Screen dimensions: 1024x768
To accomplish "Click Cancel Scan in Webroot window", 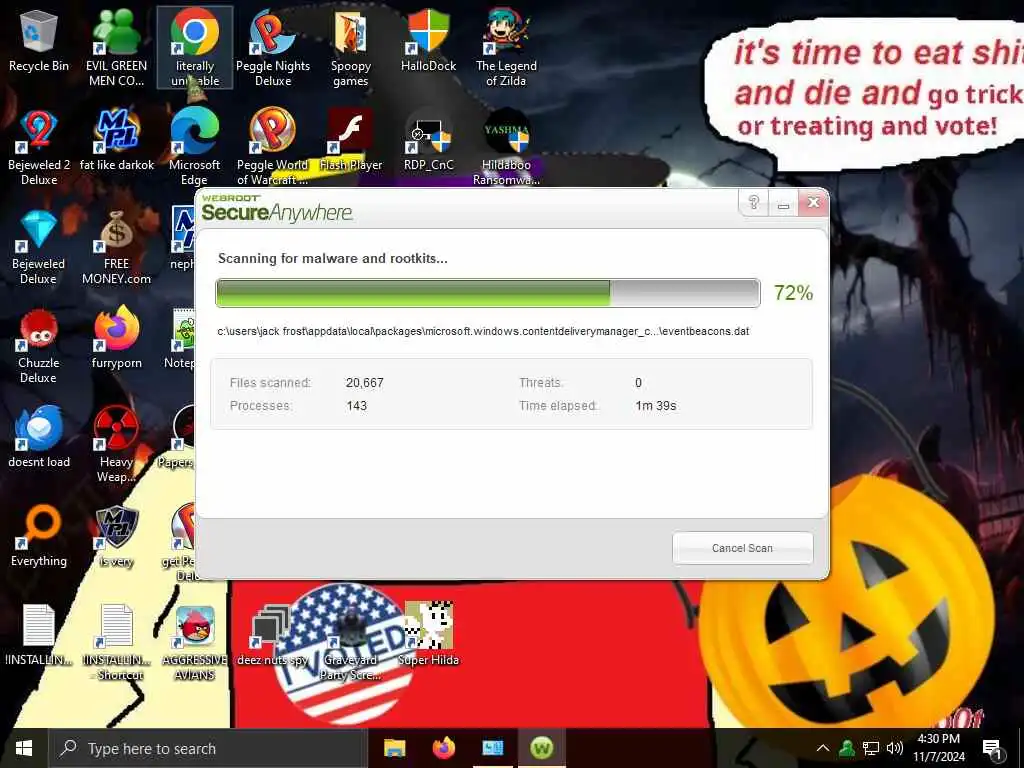I will click(x=743, y=548).
